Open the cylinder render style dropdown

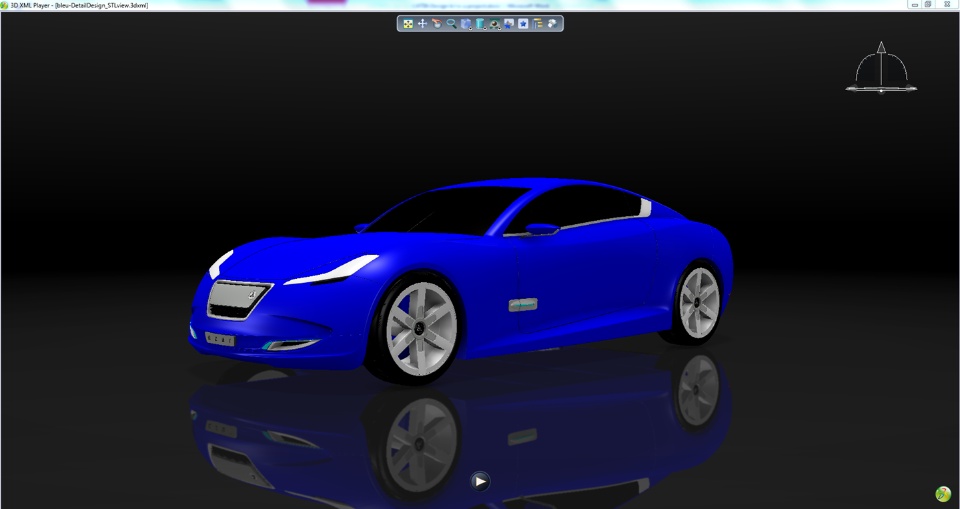pos(481,24)
